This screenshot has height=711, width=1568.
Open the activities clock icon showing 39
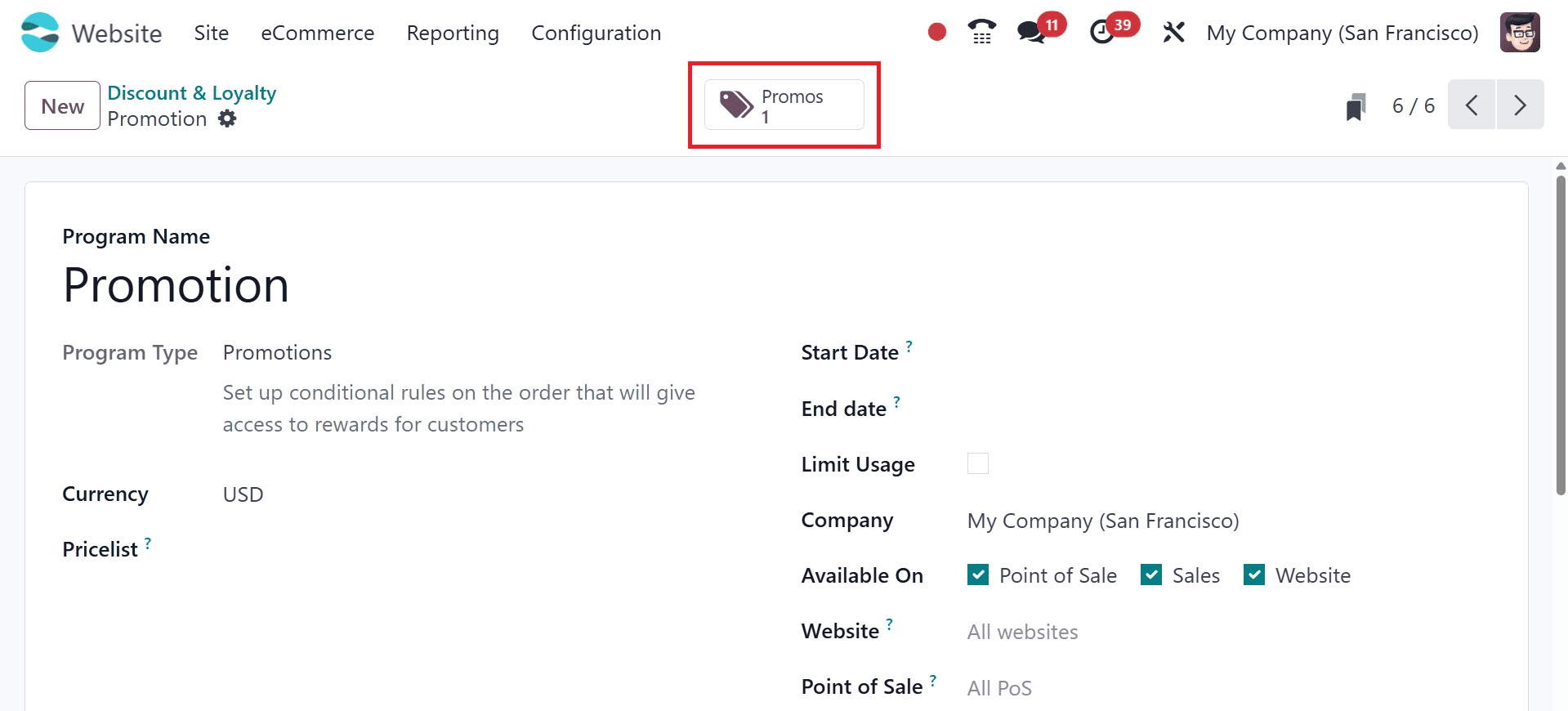click(1102, 33)
